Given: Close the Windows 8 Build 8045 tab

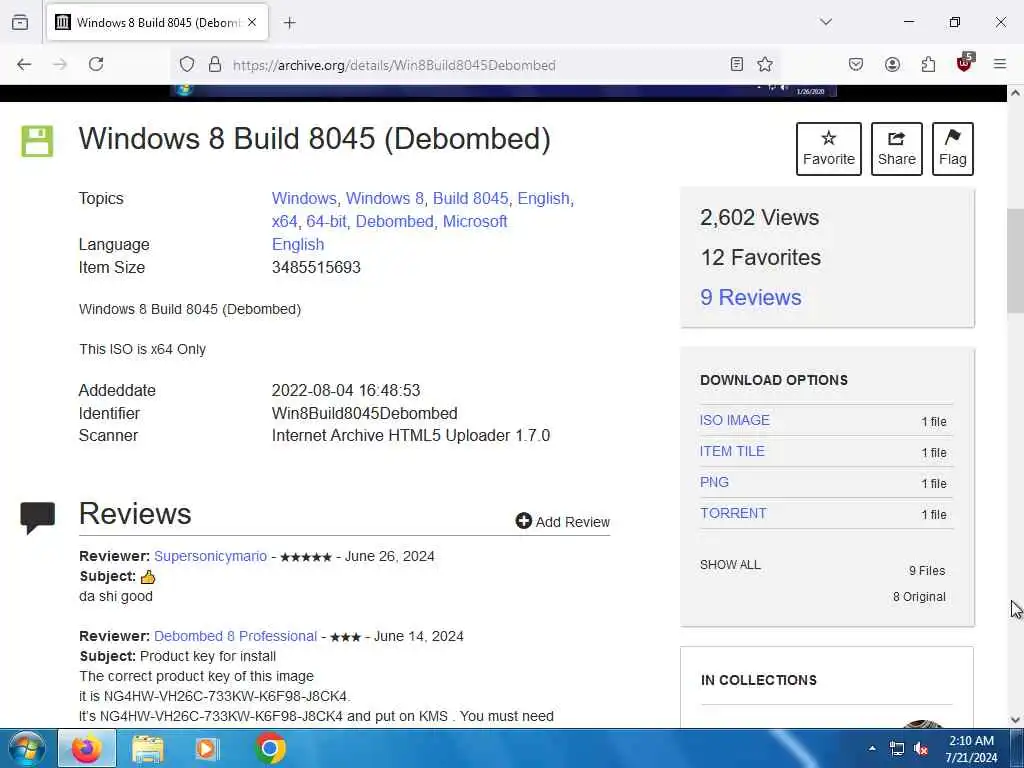Looking at the screenshot, I should (252, 22).
